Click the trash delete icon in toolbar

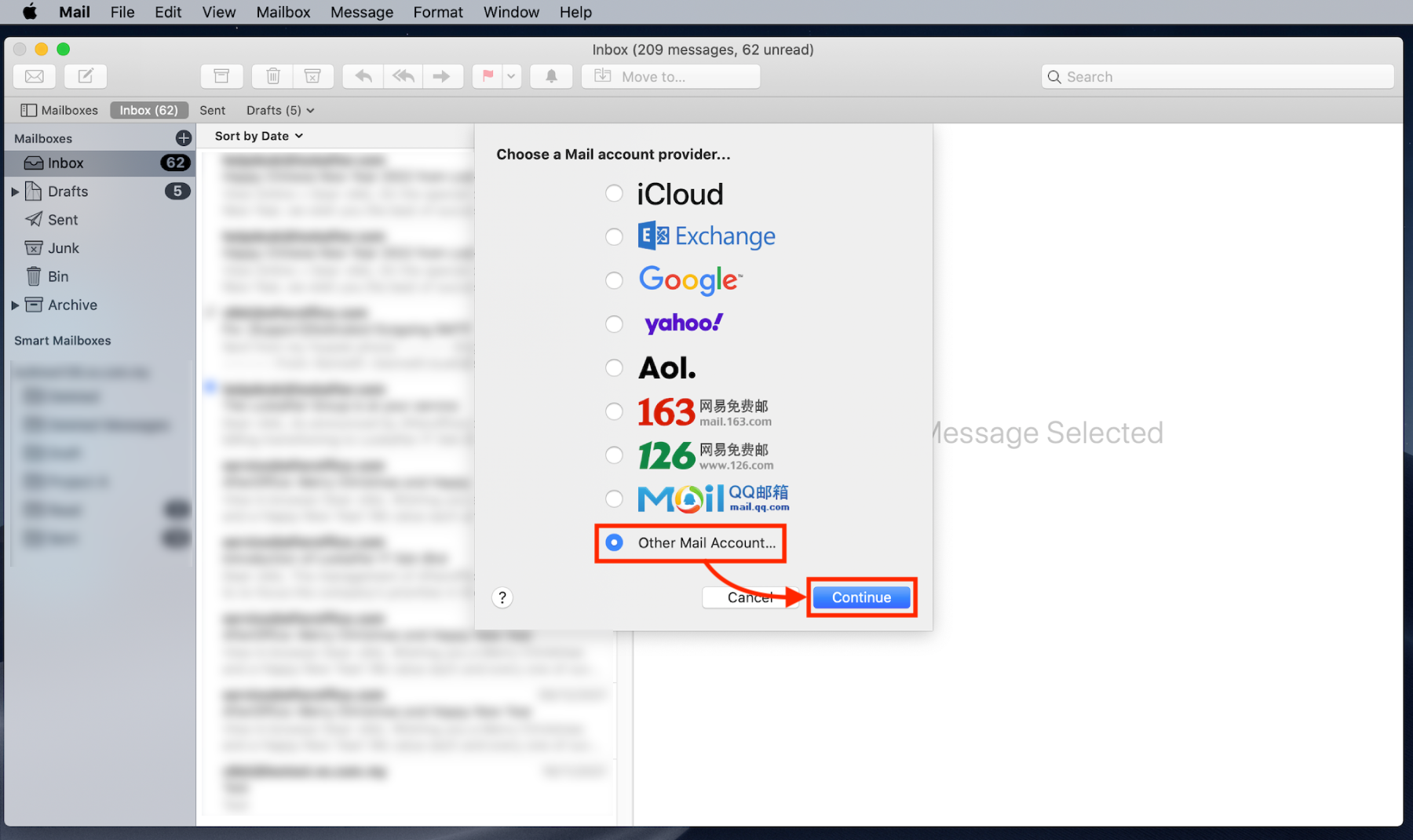[x=272, y=76]
